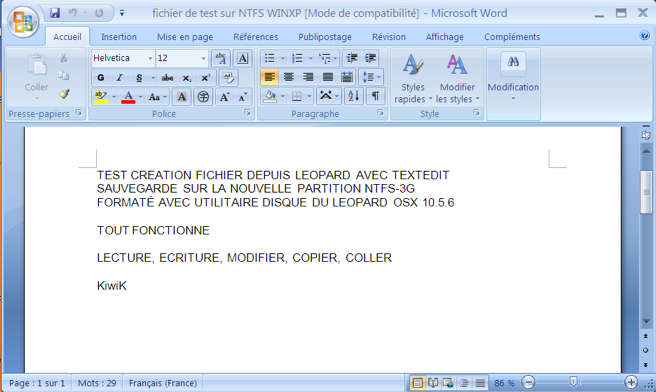Viewport: 656px width, 392px height.
Task: Apply red font color
Action: [x=128, y=97]
